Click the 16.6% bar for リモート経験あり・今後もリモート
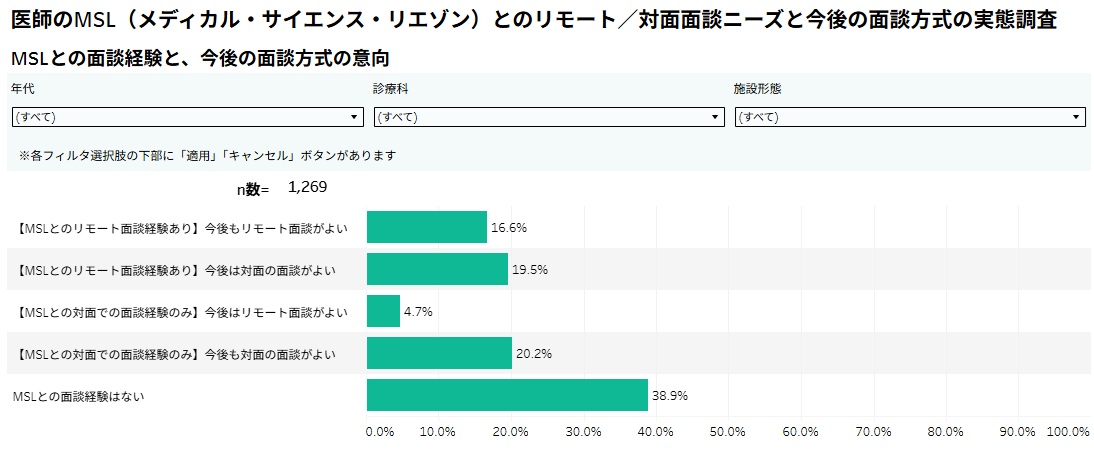 pos(427,227)
